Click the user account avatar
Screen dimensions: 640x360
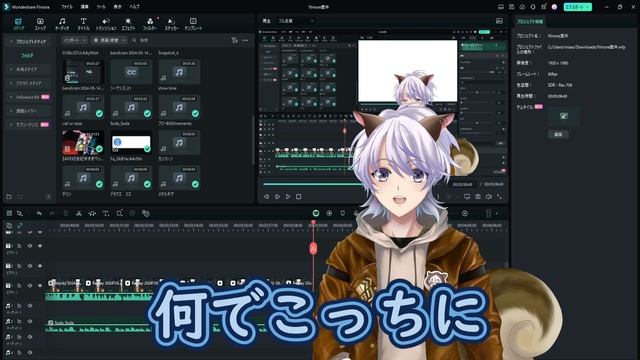pyautogui.click(x=554, y=7)
